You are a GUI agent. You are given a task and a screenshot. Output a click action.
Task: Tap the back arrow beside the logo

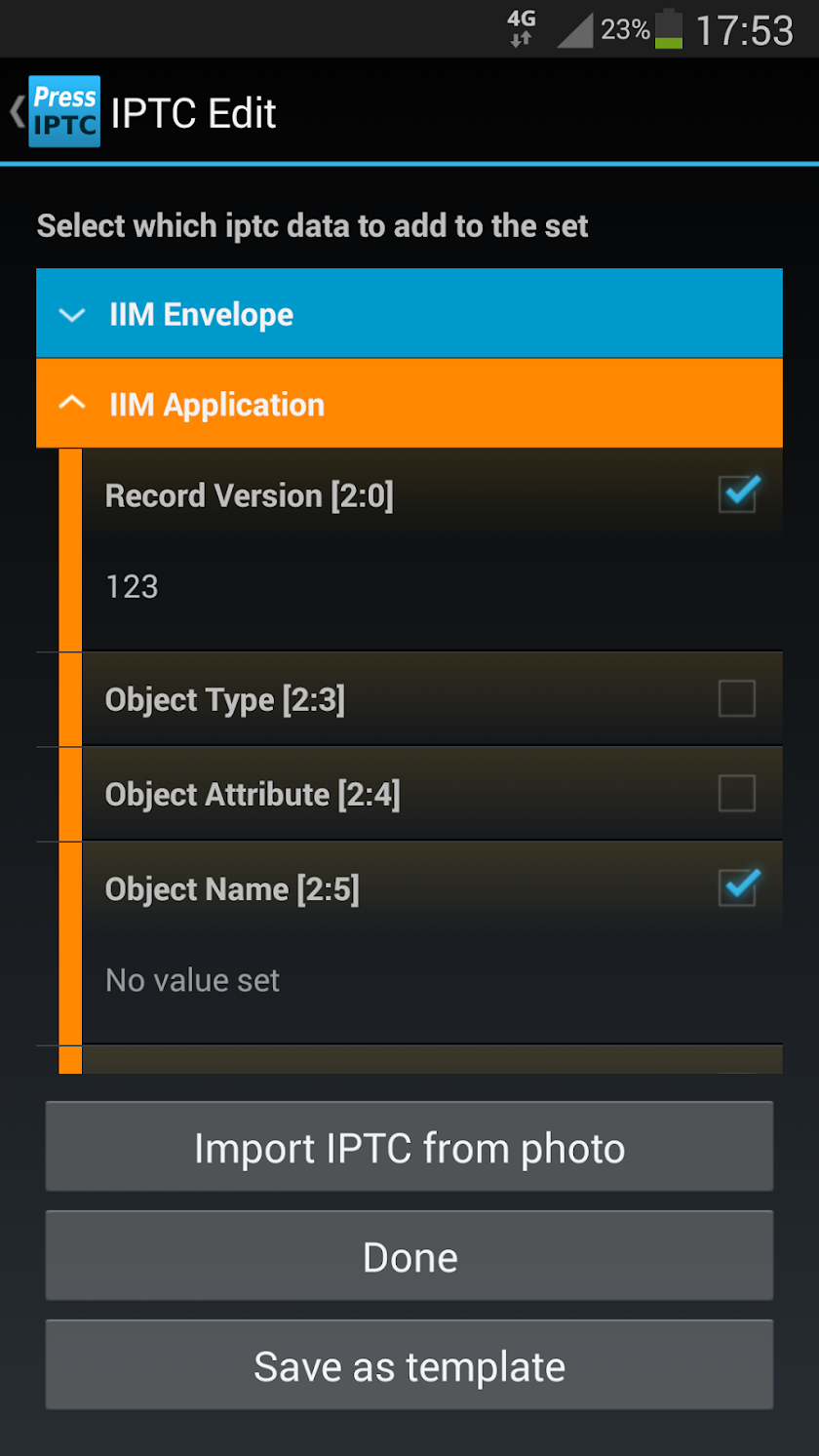[17, 111]
